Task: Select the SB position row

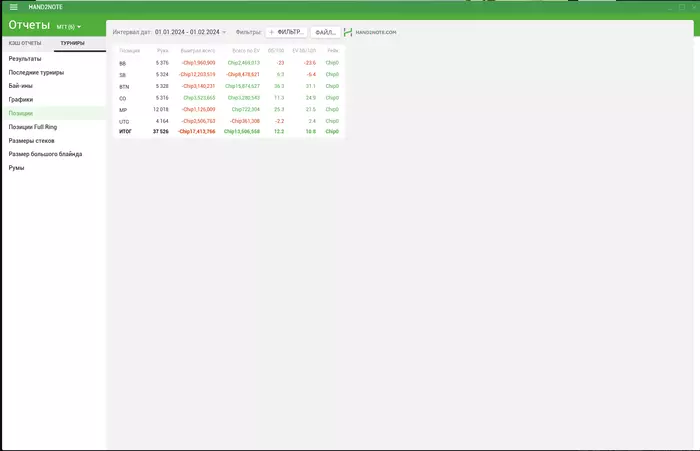Action: tap(229, 75)
